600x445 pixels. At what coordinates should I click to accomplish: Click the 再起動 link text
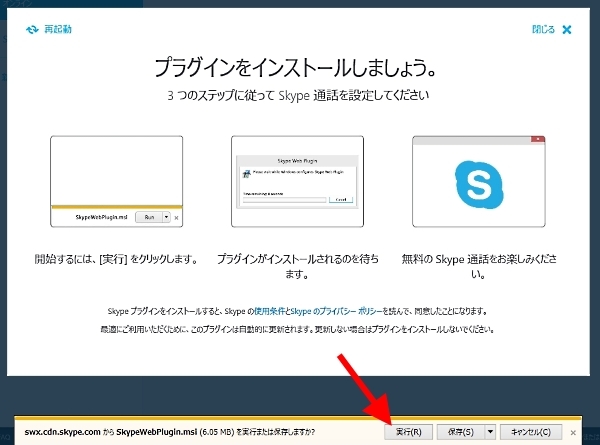(58, 29)
